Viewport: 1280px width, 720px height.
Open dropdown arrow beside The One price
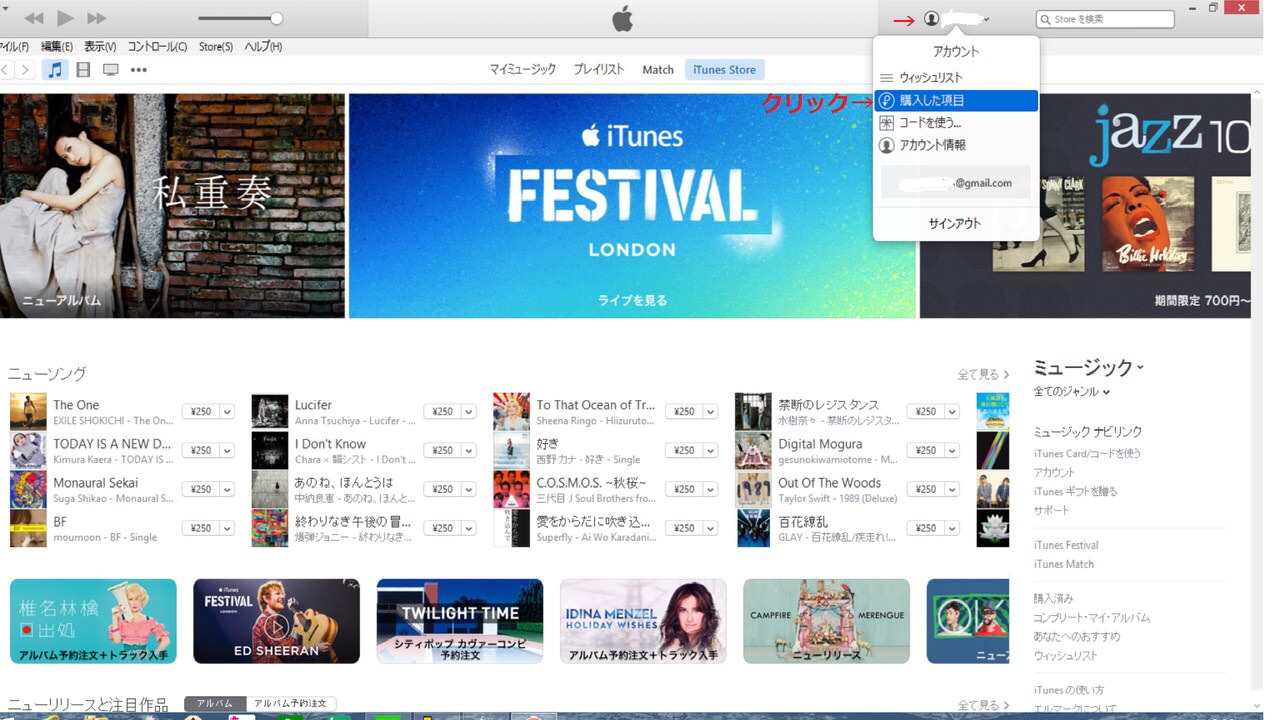click(x=226, y=412)
